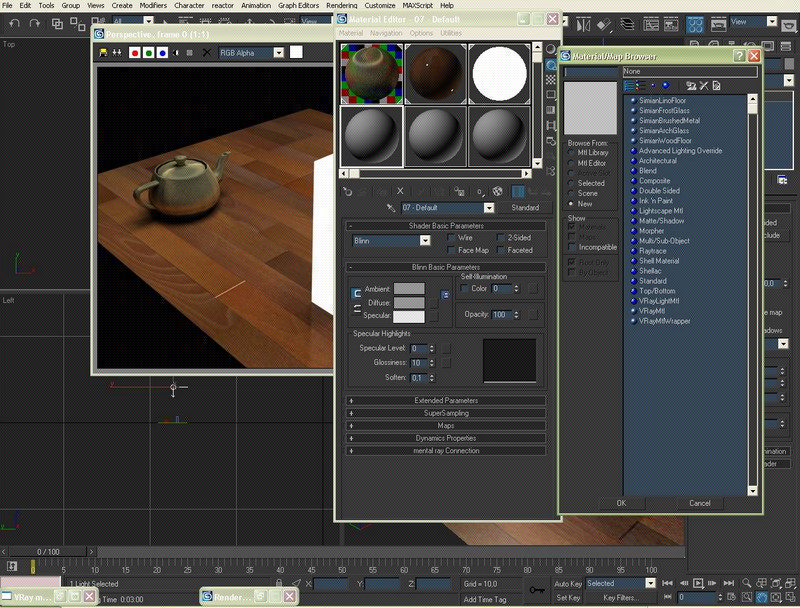This screenshot has height=608, width=800.
Task: Click the Make Preview film icon
Action: tap(551, 125)
